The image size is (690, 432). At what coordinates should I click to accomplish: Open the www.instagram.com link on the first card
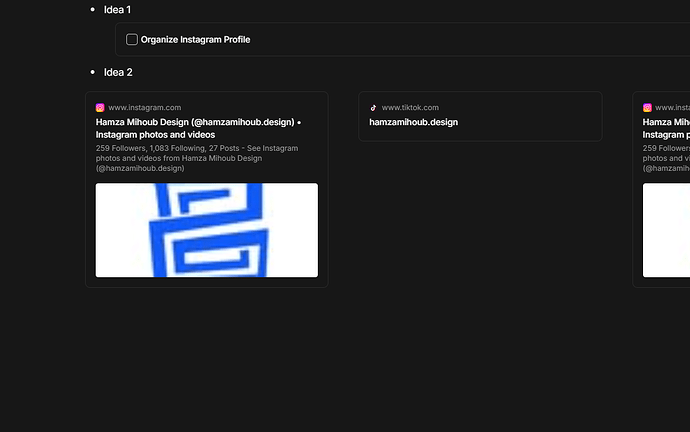click(144, 107)
